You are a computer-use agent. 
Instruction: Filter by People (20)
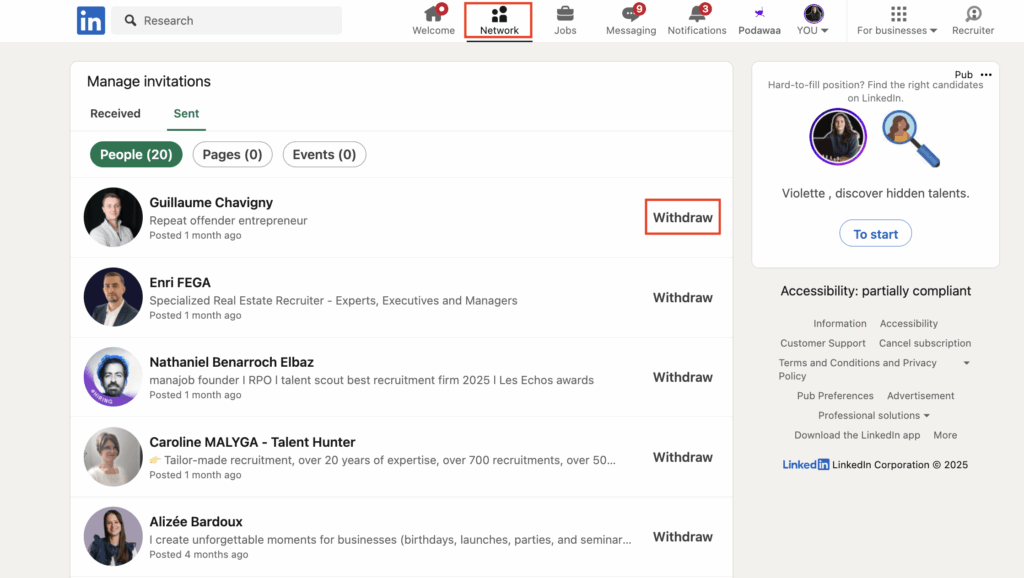[136, 154]
